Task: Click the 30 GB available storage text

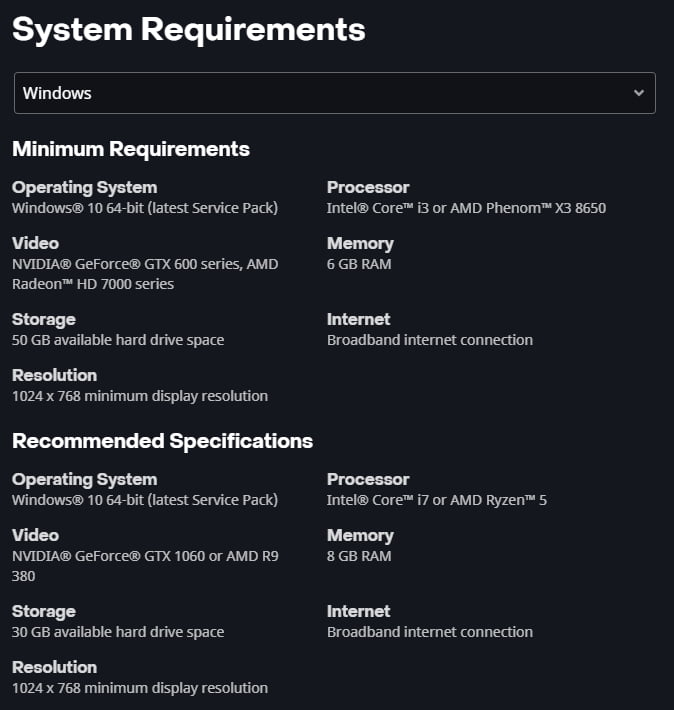Action: [x=118, y=632]
